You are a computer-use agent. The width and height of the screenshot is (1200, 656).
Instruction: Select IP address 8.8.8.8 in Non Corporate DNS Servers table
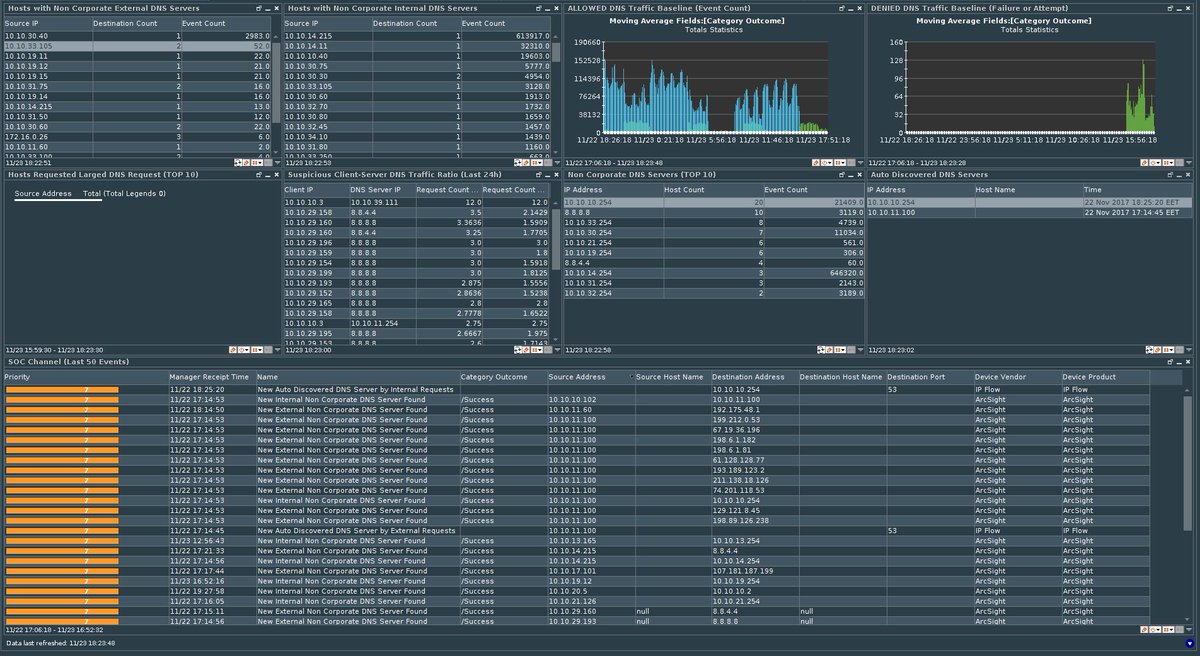712,213
